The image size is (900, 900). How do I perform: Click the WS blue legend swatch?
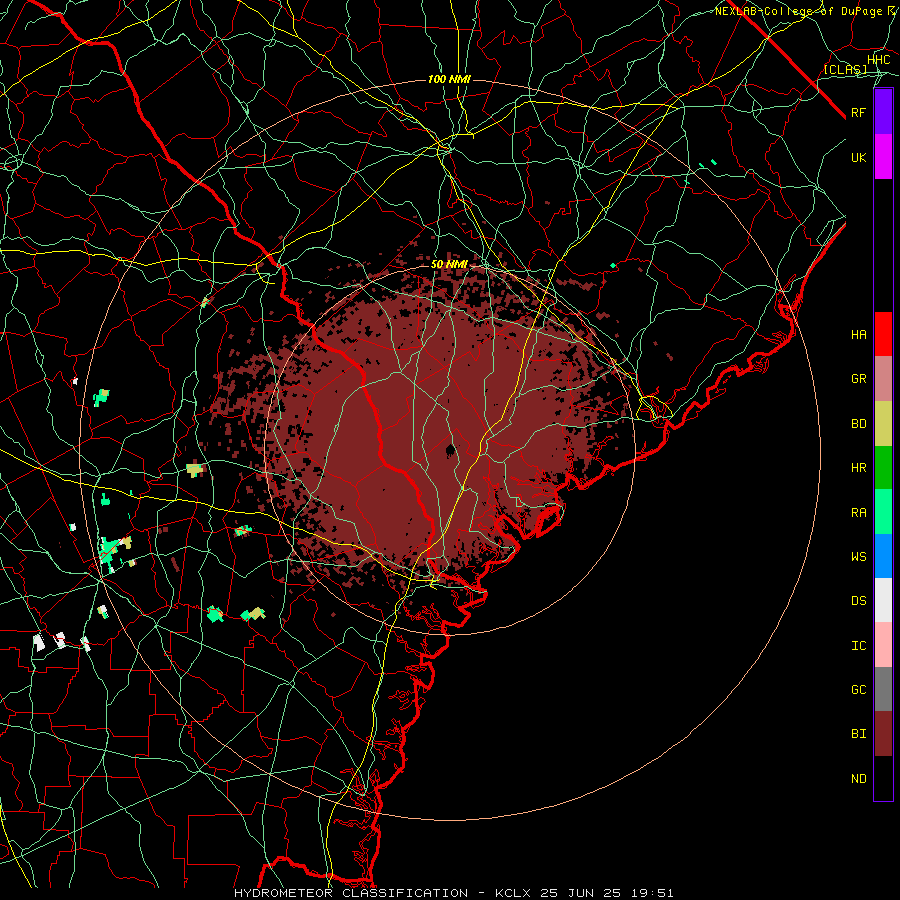coord(883,556)
